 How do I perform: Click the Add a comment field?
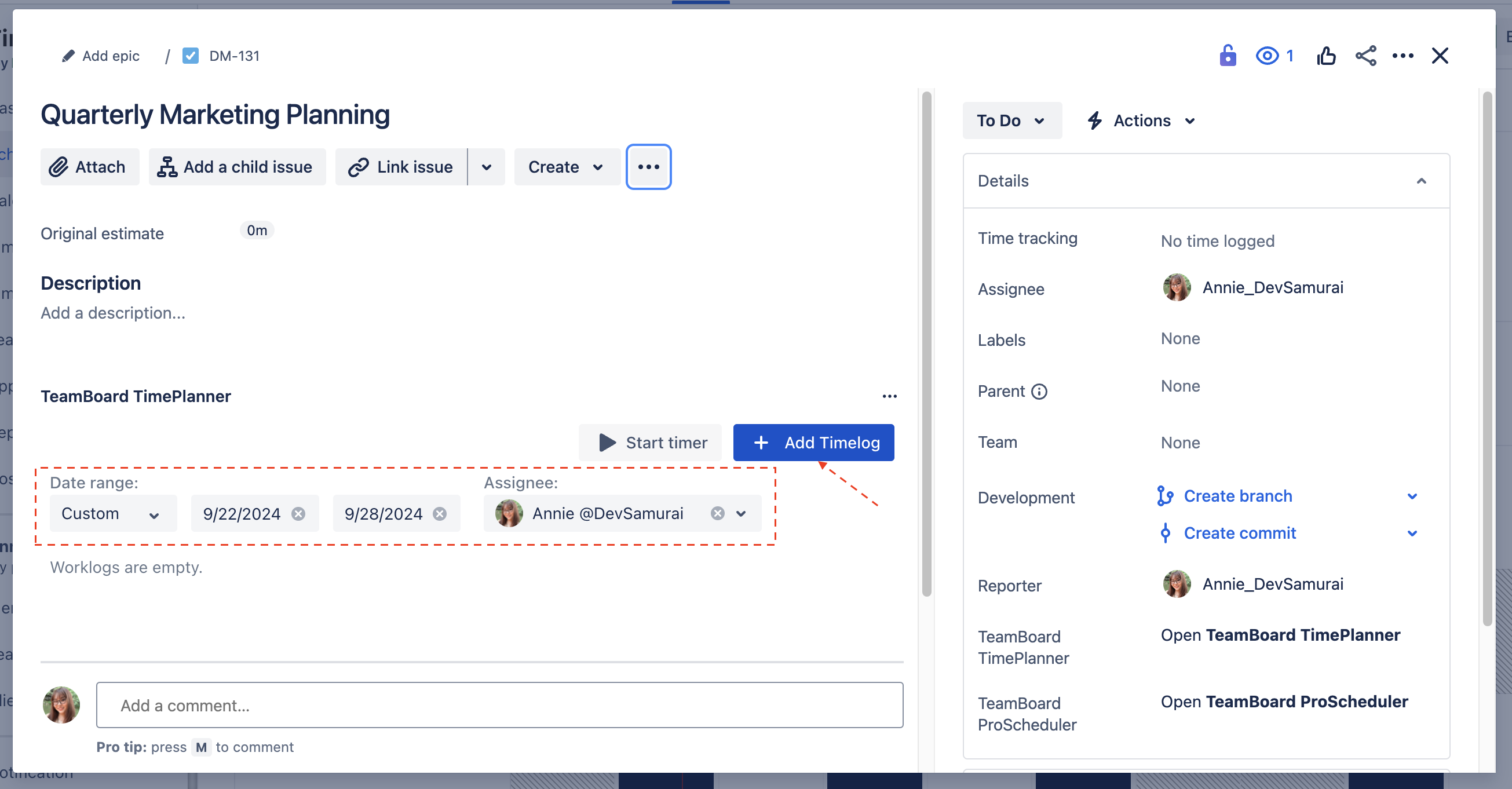pyautogui.click(x=499, y=704)
